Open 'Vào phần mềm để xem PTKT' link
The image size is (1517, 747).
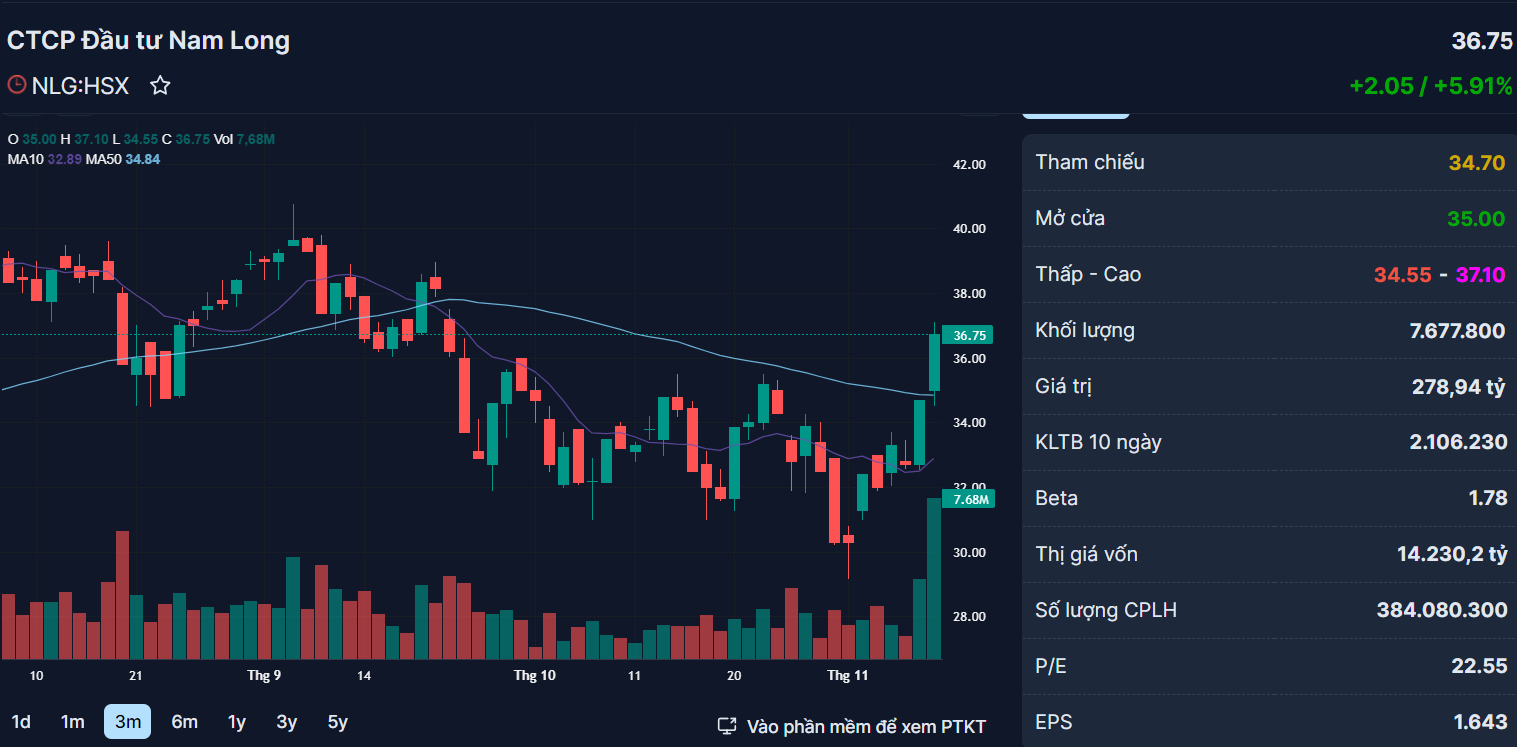866,727
